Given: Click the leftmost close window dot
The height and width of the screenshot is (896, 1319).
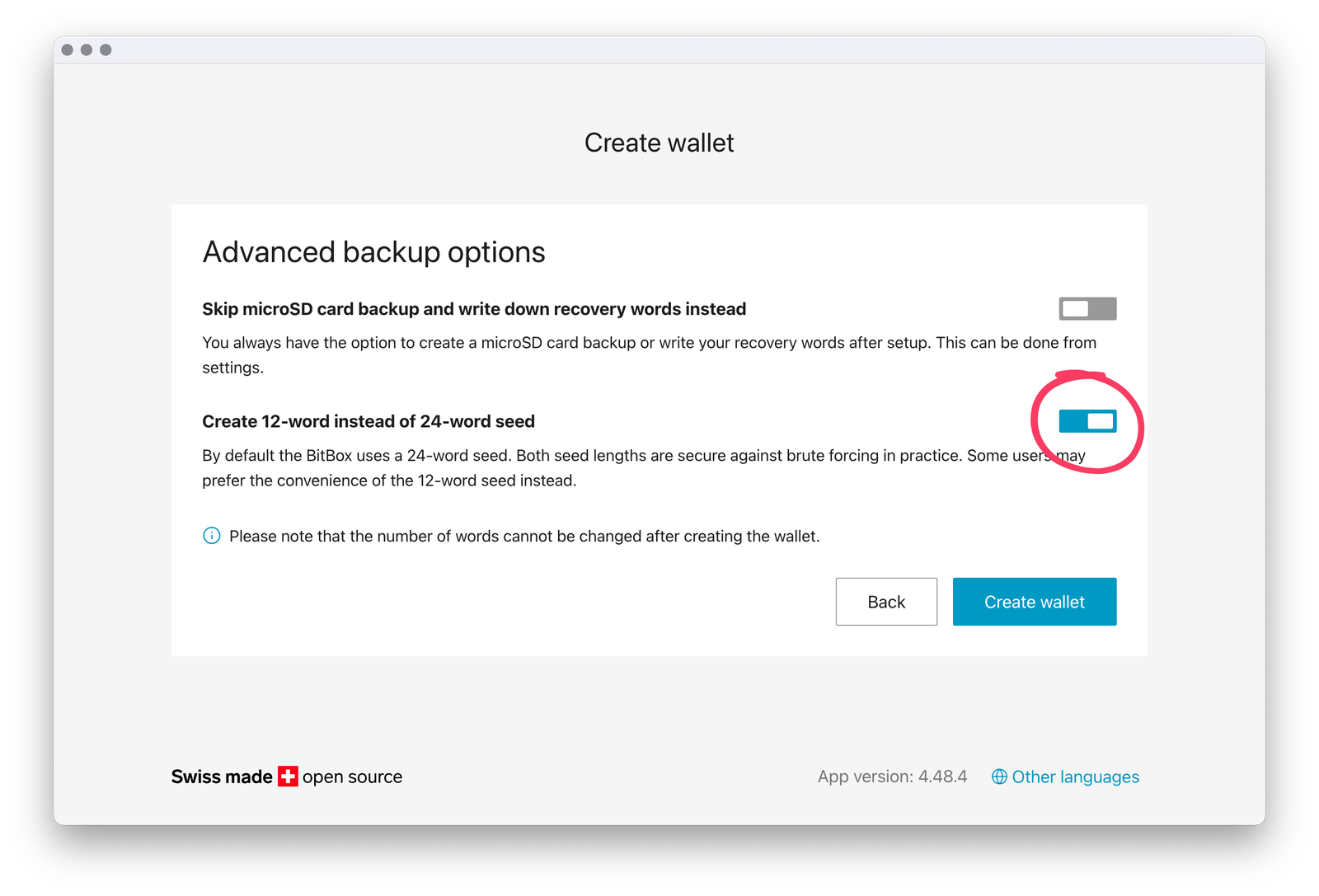Looking at the screenshot, I should pos(68,50).
